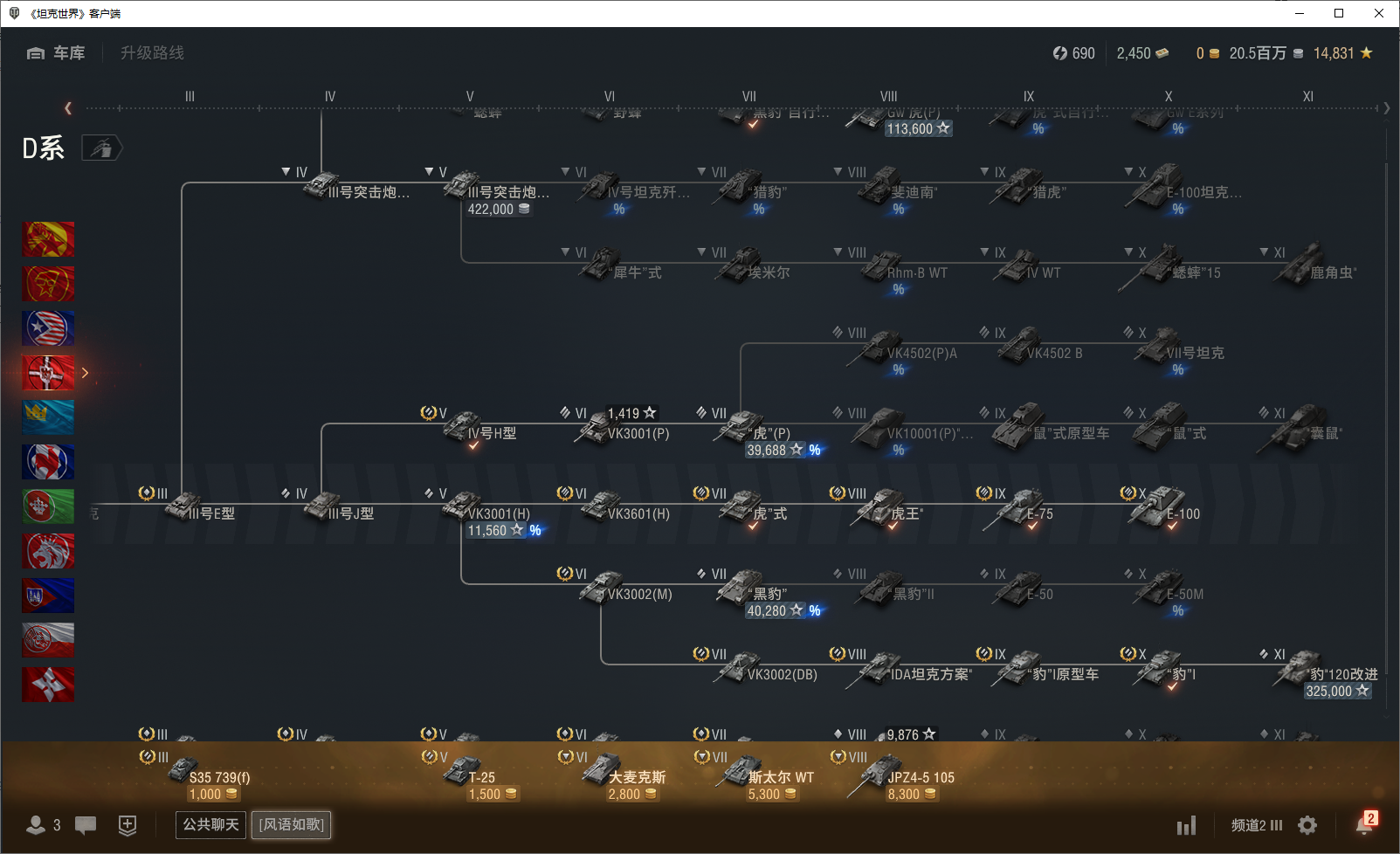The width and height of the screenshot is (1400, 854).
Task: Click the III号J型 tank node
Action: pos(339,508)
